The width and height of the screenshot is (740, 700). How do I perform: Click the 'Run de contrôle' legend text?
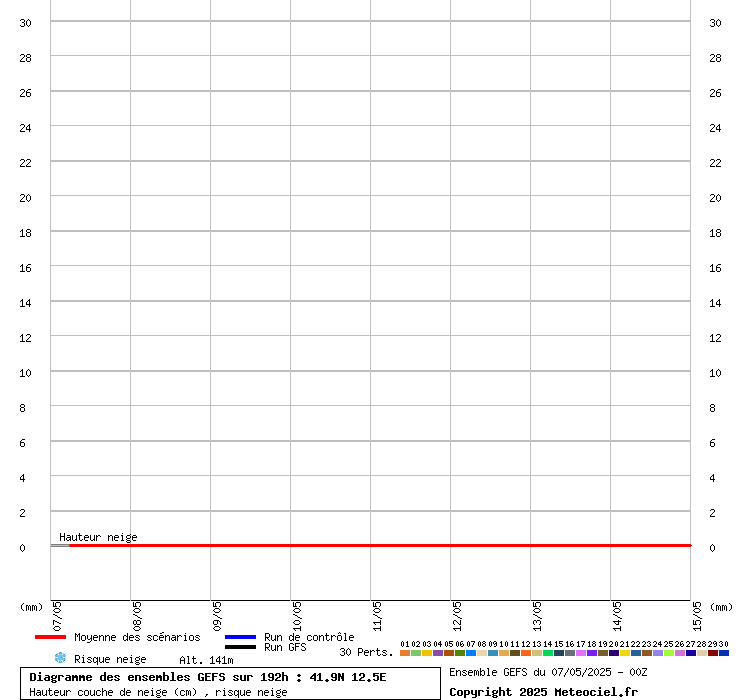click(309, 637)
